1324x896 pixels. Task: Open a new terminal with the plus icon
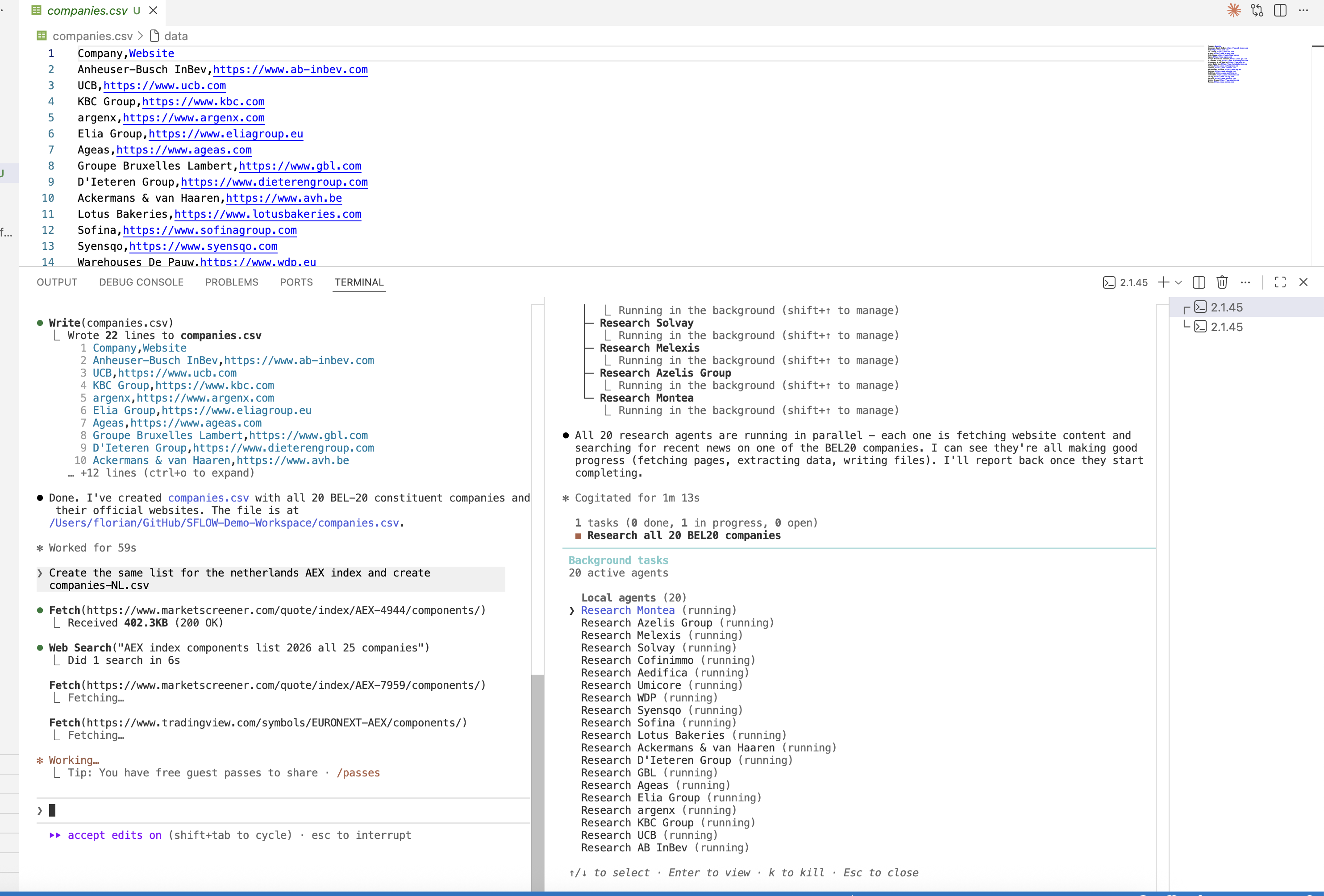coord(1164,282)
